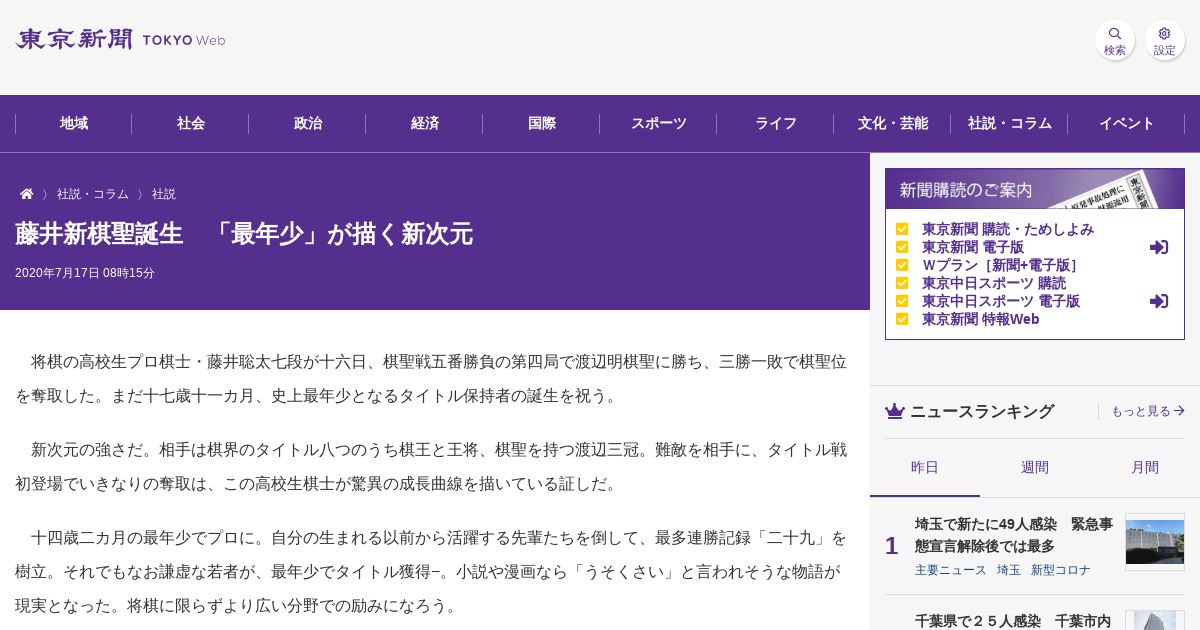1200x630 pixels.
Task: Click checkmark icon beside 東京新聞 購読・ためしよみ
Action: click(902, 229)
